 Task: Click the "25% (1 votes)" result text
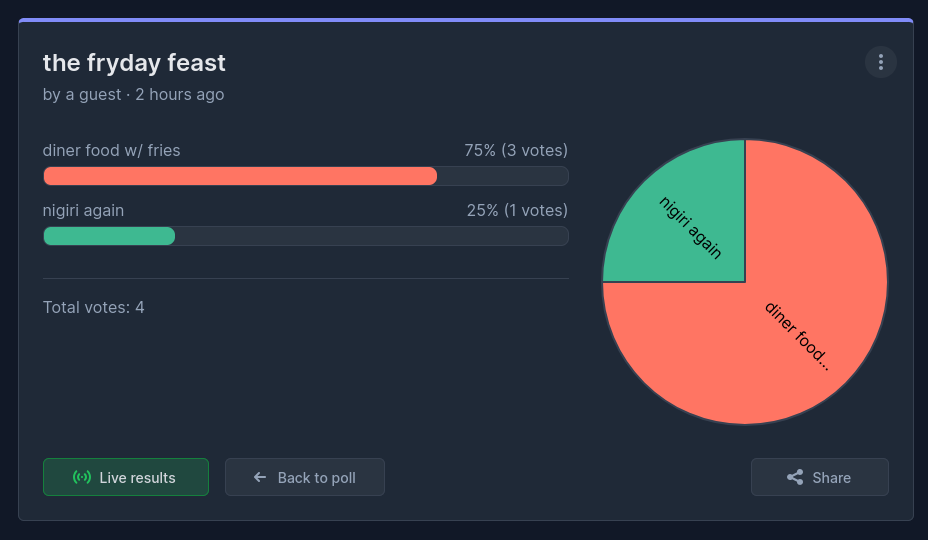click(517, 211)
